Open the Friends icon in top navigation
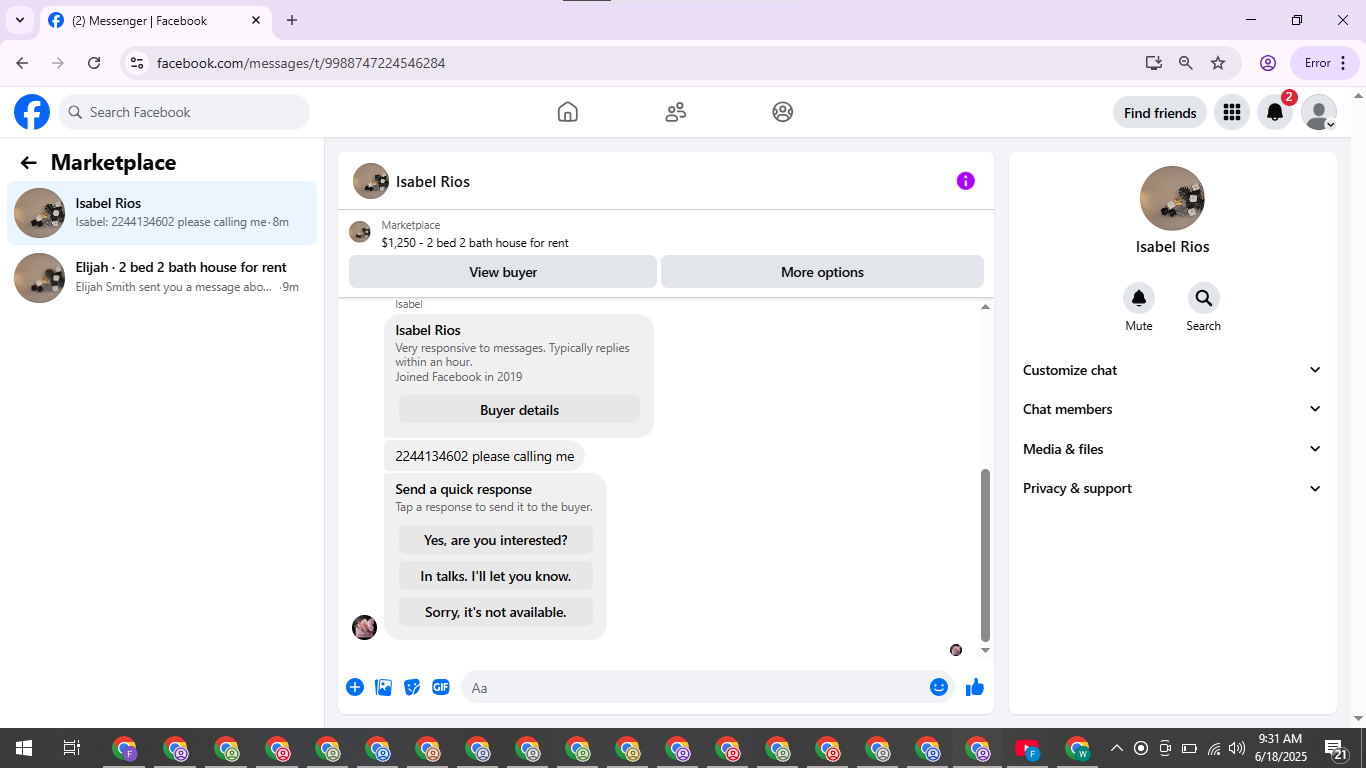1366x768 pixels. [x=676, y=112]
